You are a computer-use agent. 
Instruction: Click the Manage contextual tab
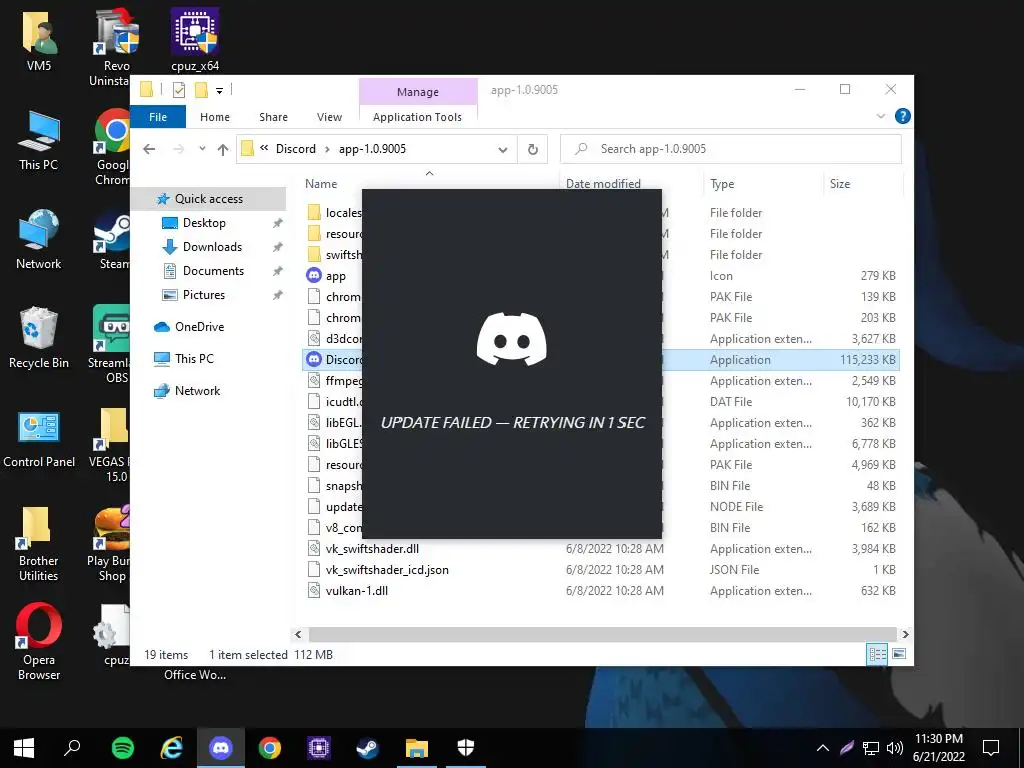click(x=418, y=92)
